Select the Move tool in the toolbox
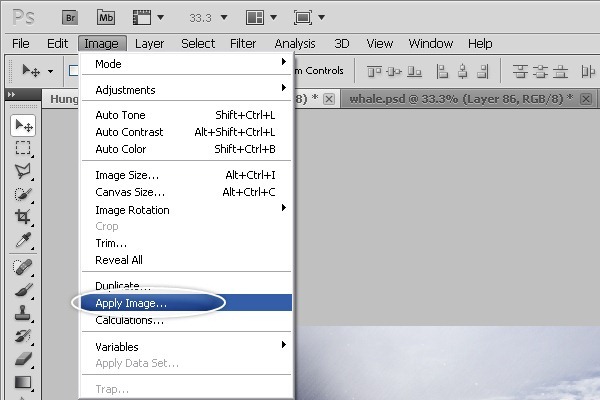The width and height of the screenshot is (600, 400). pyautogui.click(x=23, y=124)
